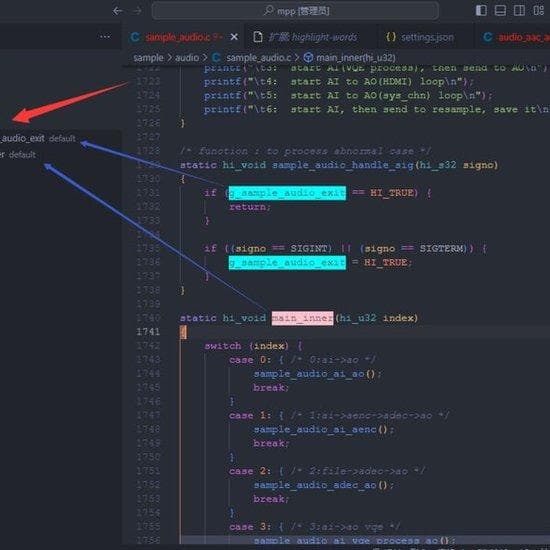
Task: Go back with the left arrow
Action: (118, 11)
